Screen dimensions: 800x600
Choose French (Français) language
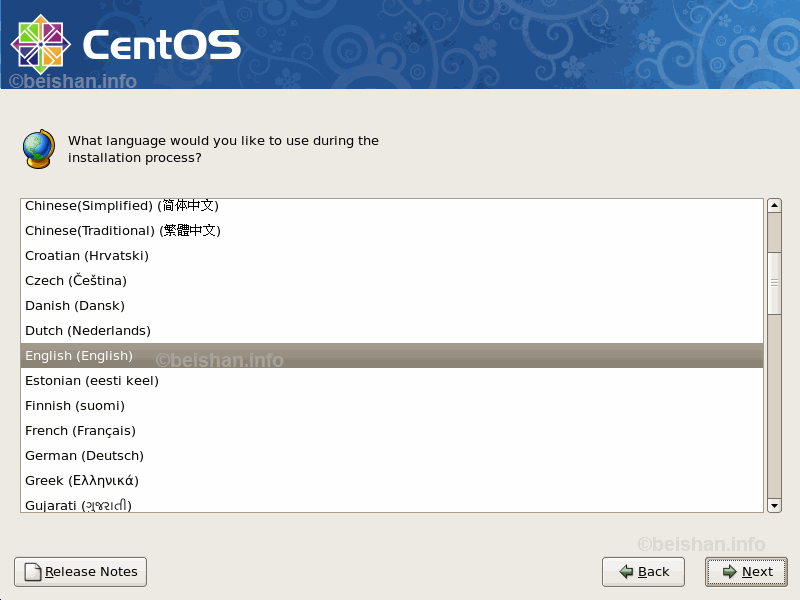(80, 431)
